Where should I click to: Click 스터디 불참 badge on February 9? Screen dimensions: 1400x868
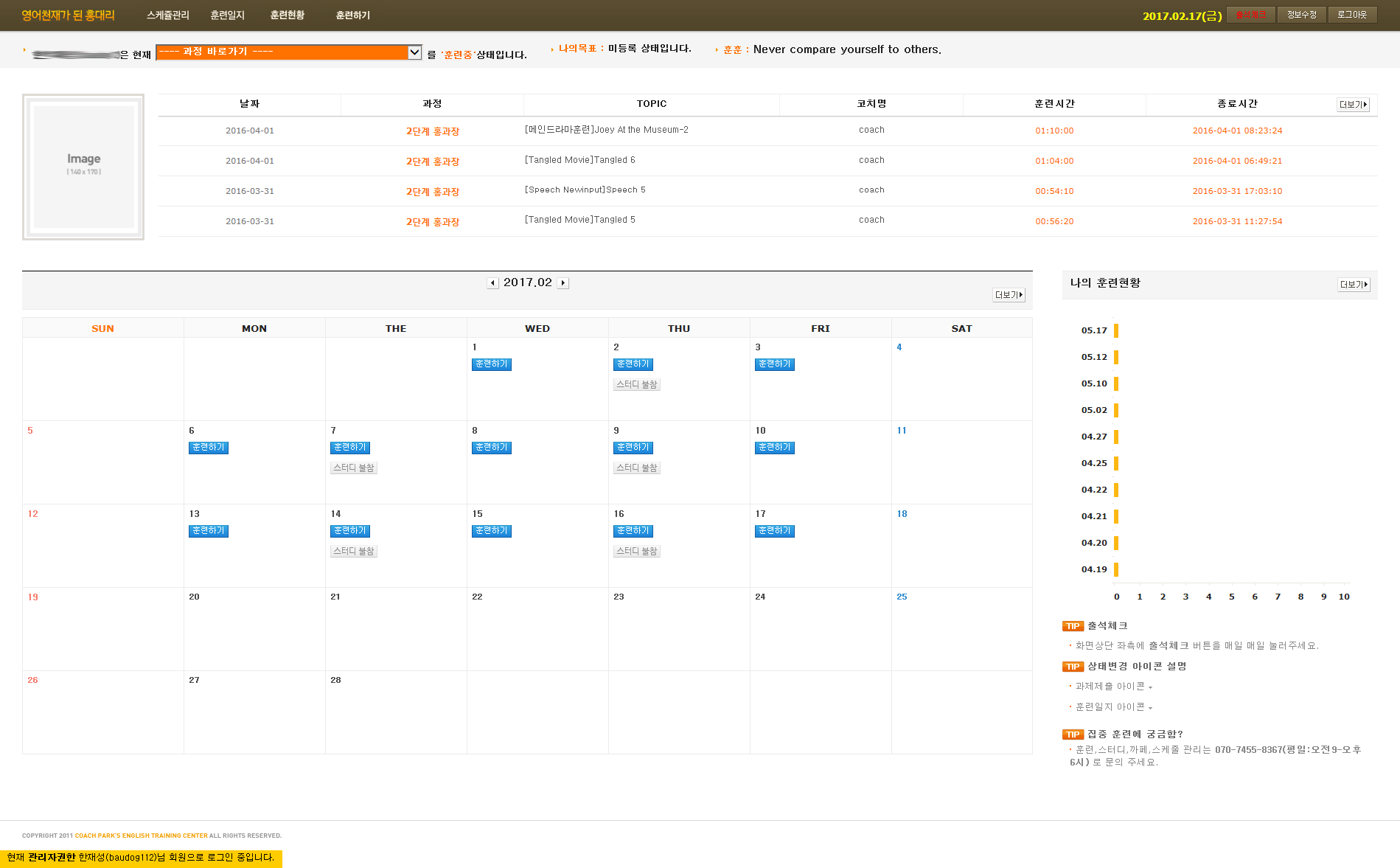(636, 468)
